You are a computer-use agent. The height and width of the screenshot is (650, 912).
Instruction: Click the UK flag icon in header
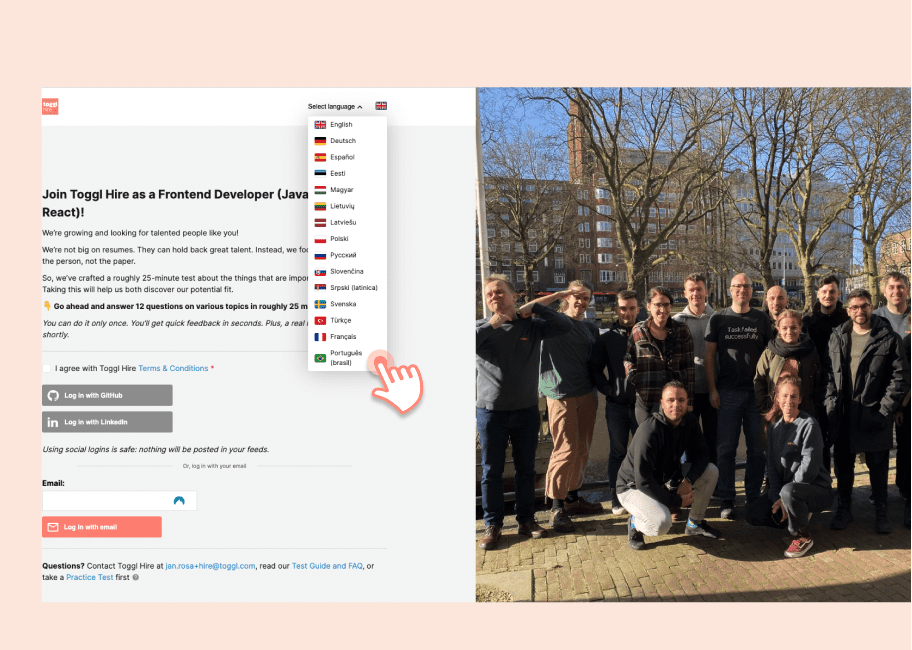(381, 106)
